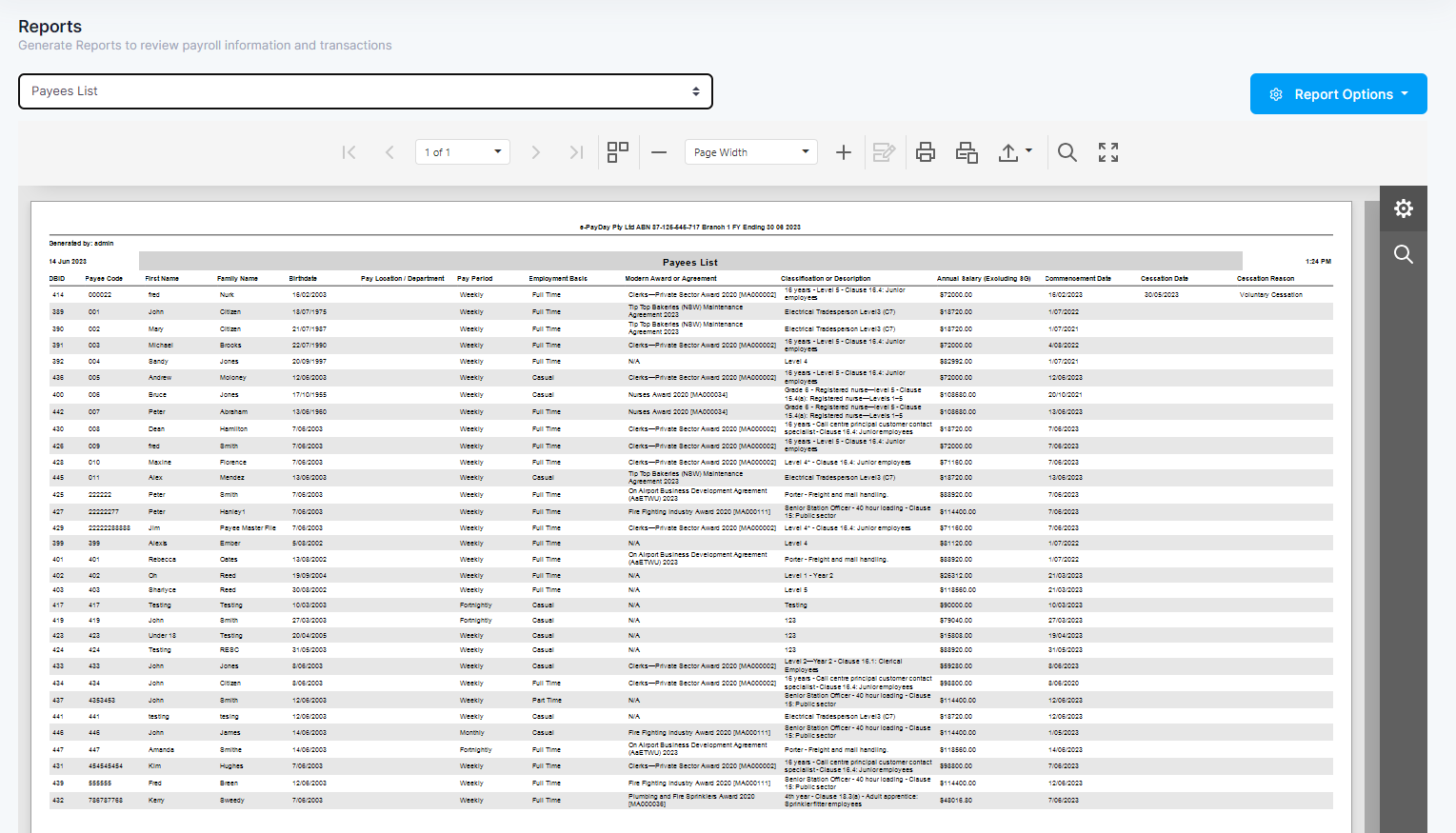1456x833 pixels.
Task: Select 'Pay Location / Department' header
Action: [x=403, y=279]
